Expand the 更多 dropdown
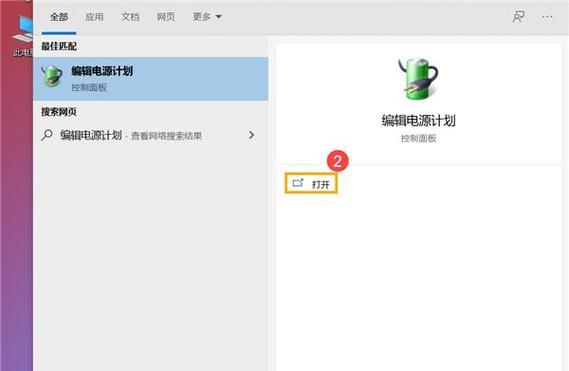Viewport: 569px width, 371px height. pos(207,17)
